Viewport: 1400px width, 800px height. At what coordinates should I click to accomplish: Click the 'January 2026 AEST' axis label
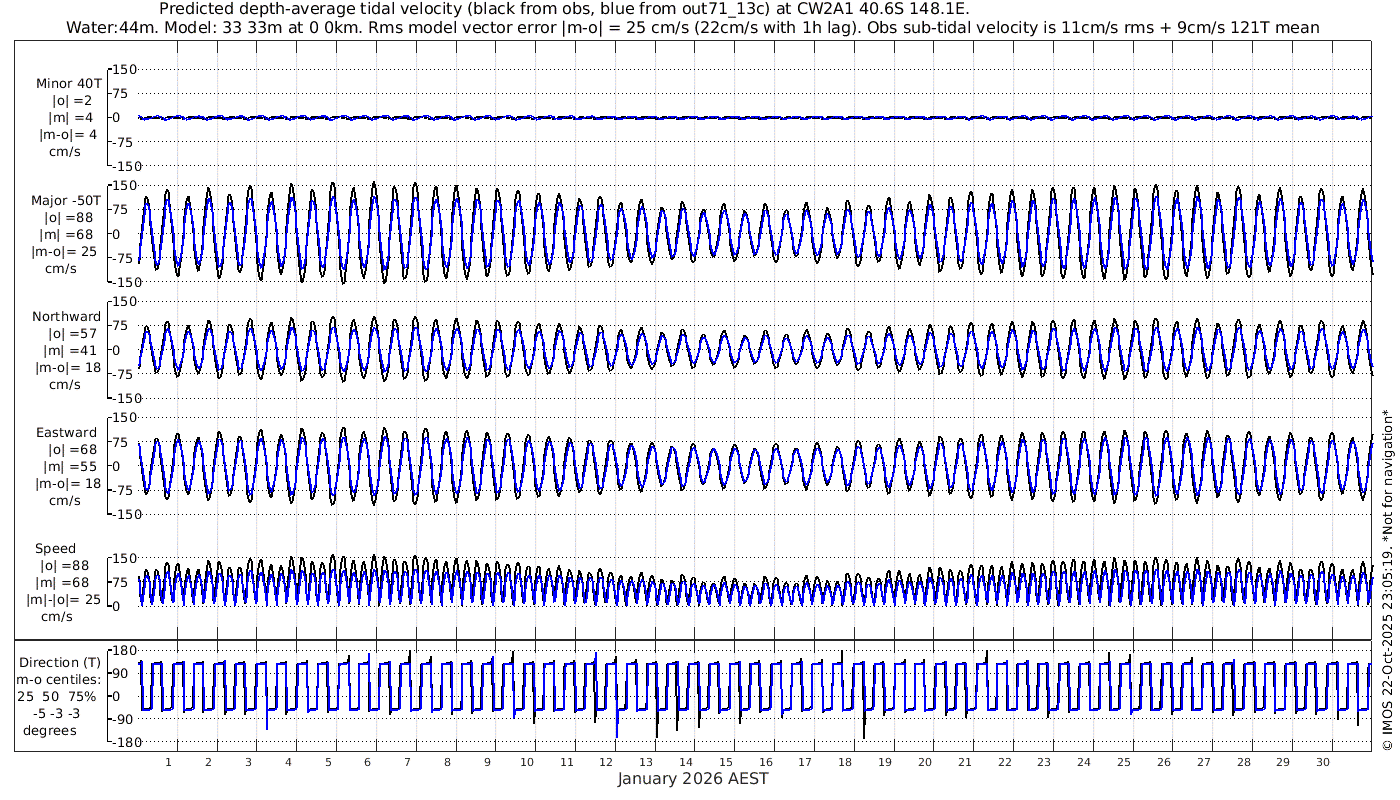(693, 779)
